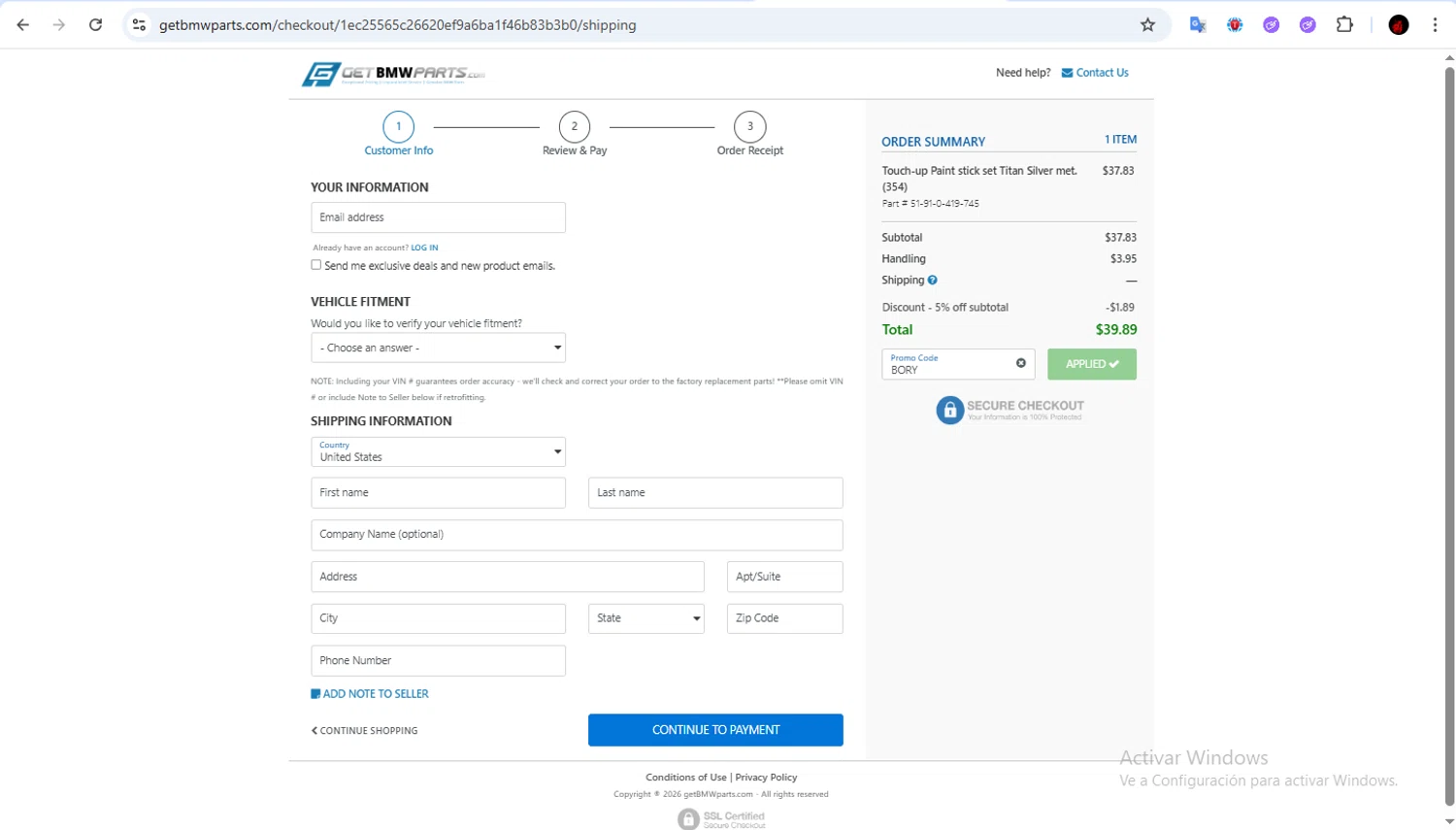
Task: Click the secure checkout lock badge
Action: point(1009,410)
